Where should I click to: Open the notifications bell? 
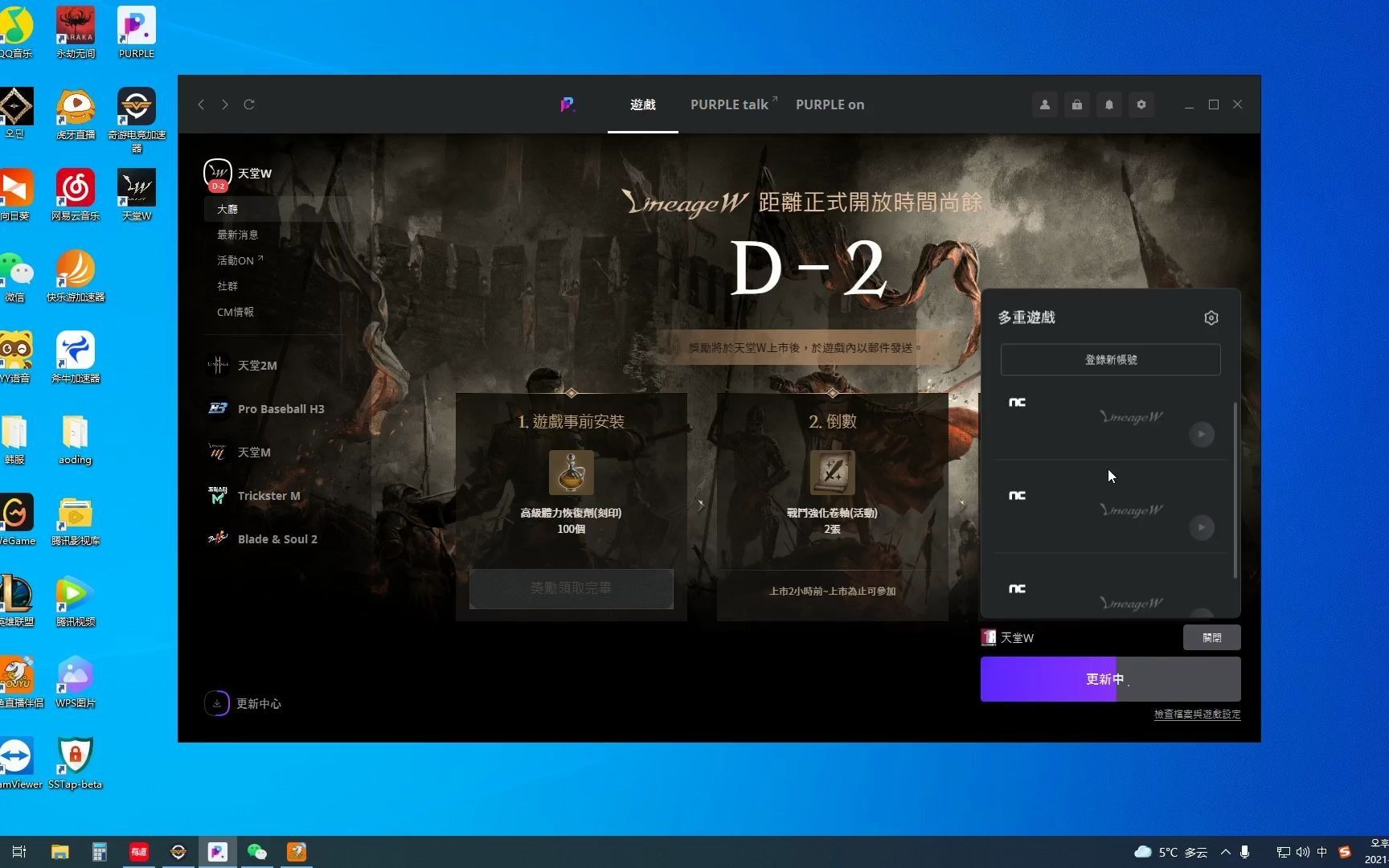click(x=1109, y=104)
